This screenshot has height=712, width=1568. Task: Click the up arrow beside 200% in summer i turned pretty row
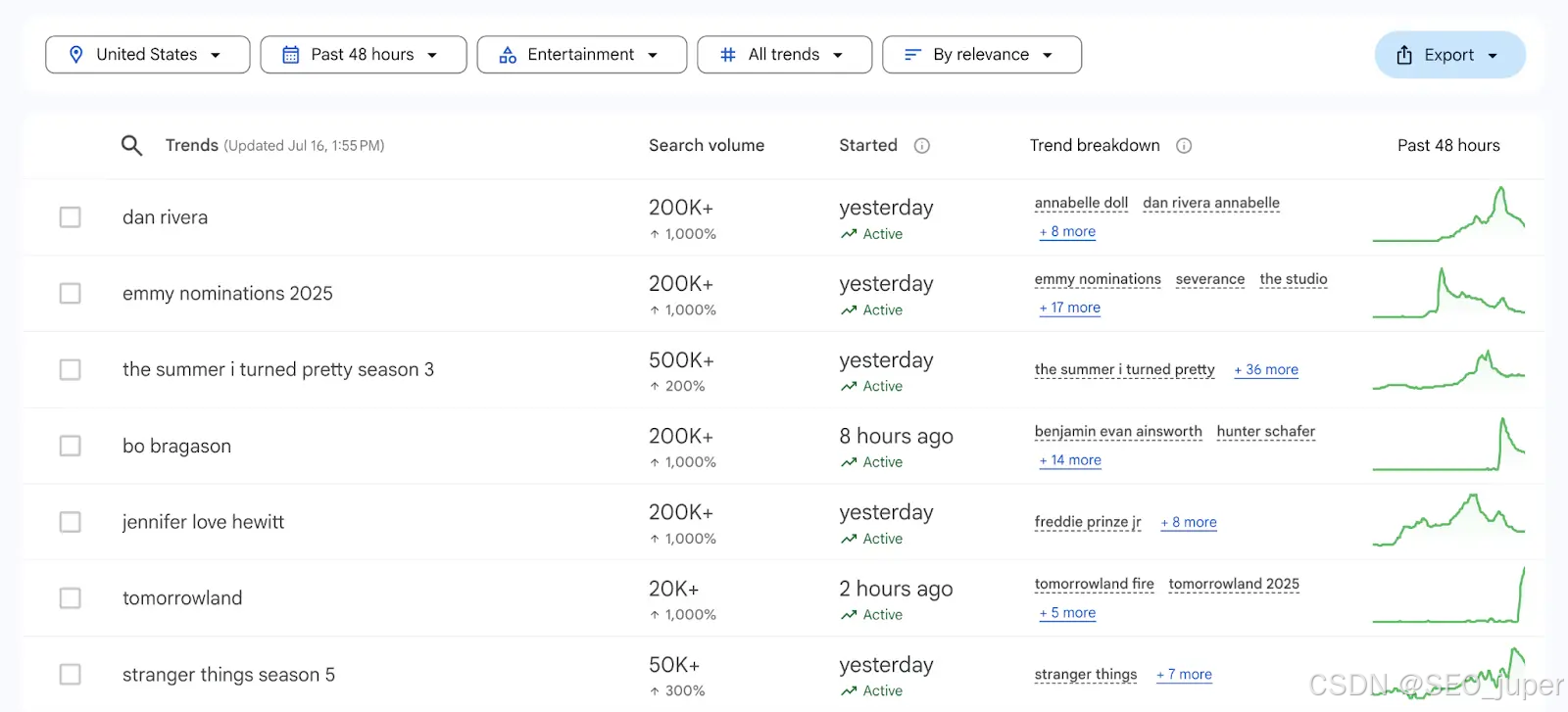655,386
